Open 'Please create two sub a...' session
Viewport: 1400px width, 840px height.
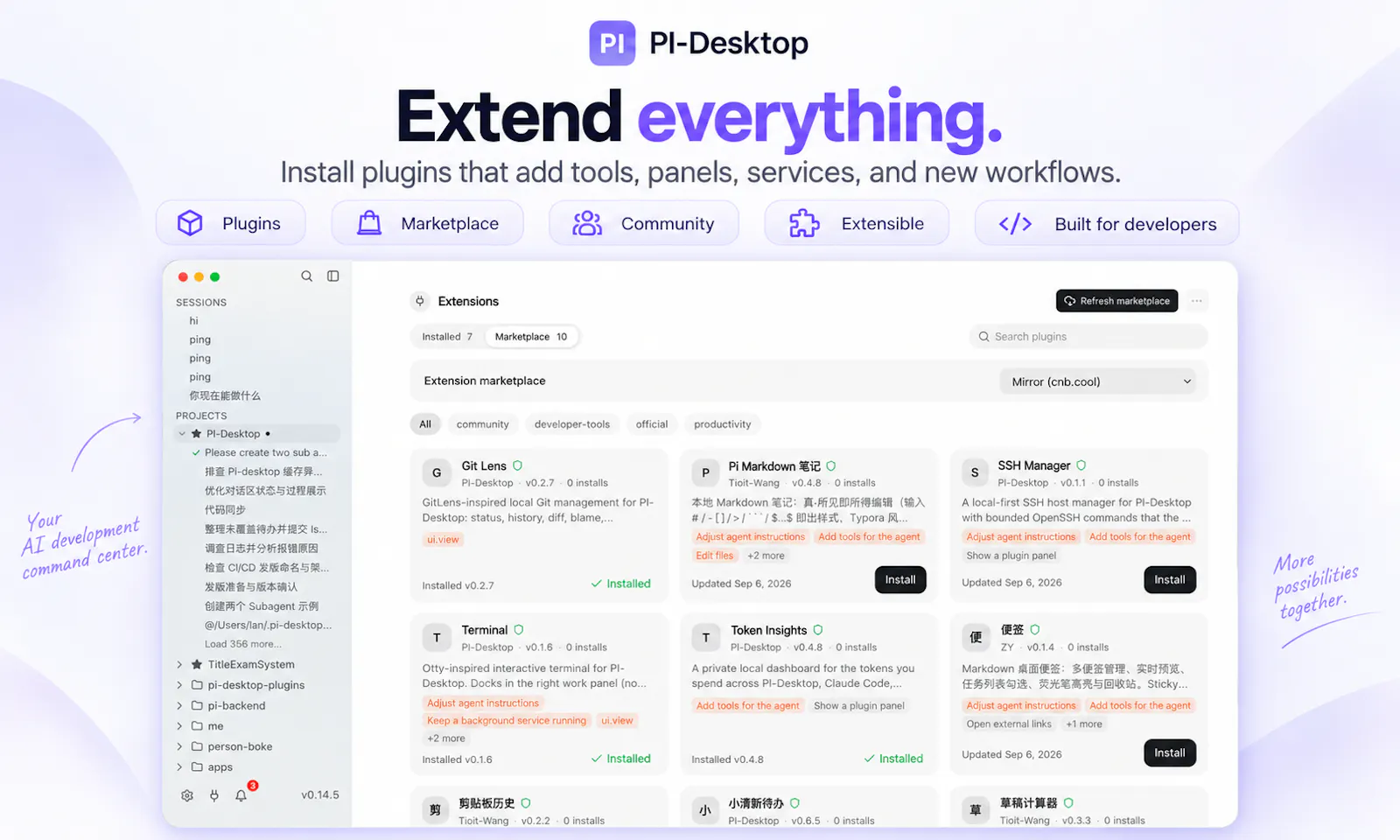click(266, 453)
